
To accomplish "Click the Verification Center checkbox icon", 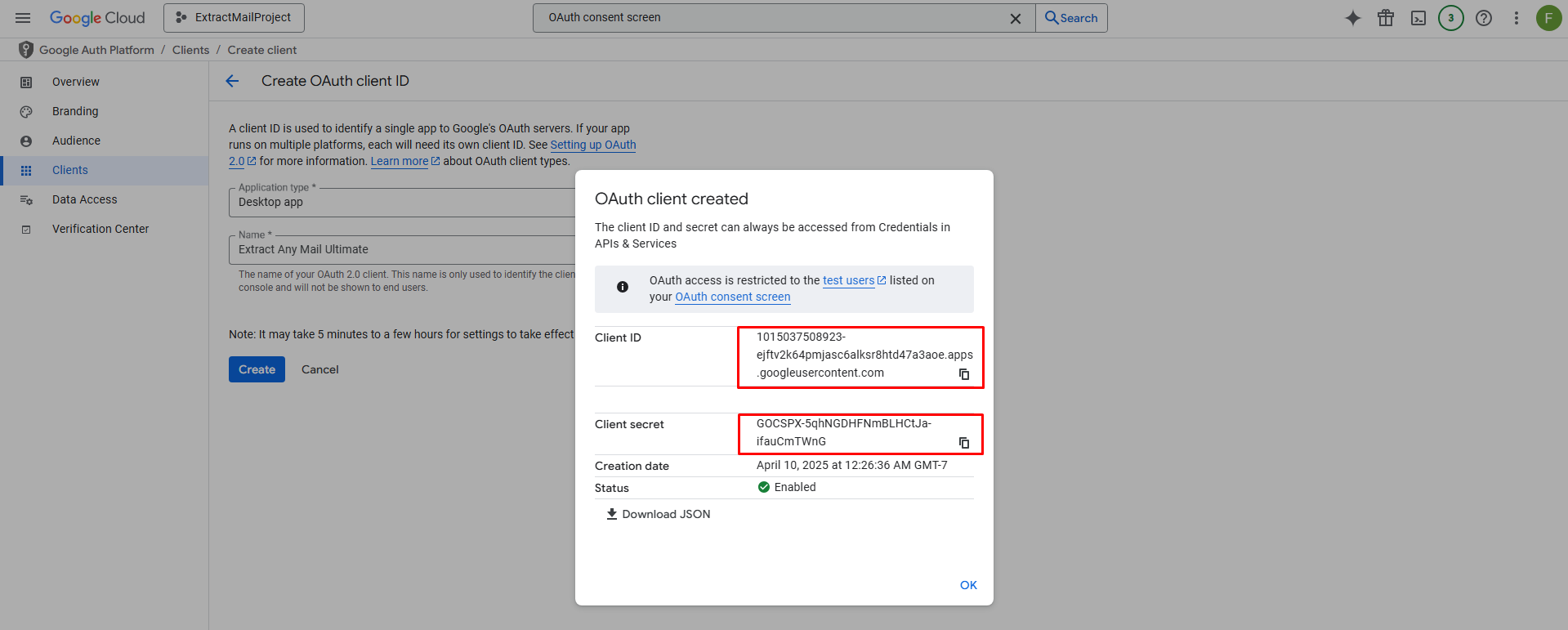I will coord(26,229).
